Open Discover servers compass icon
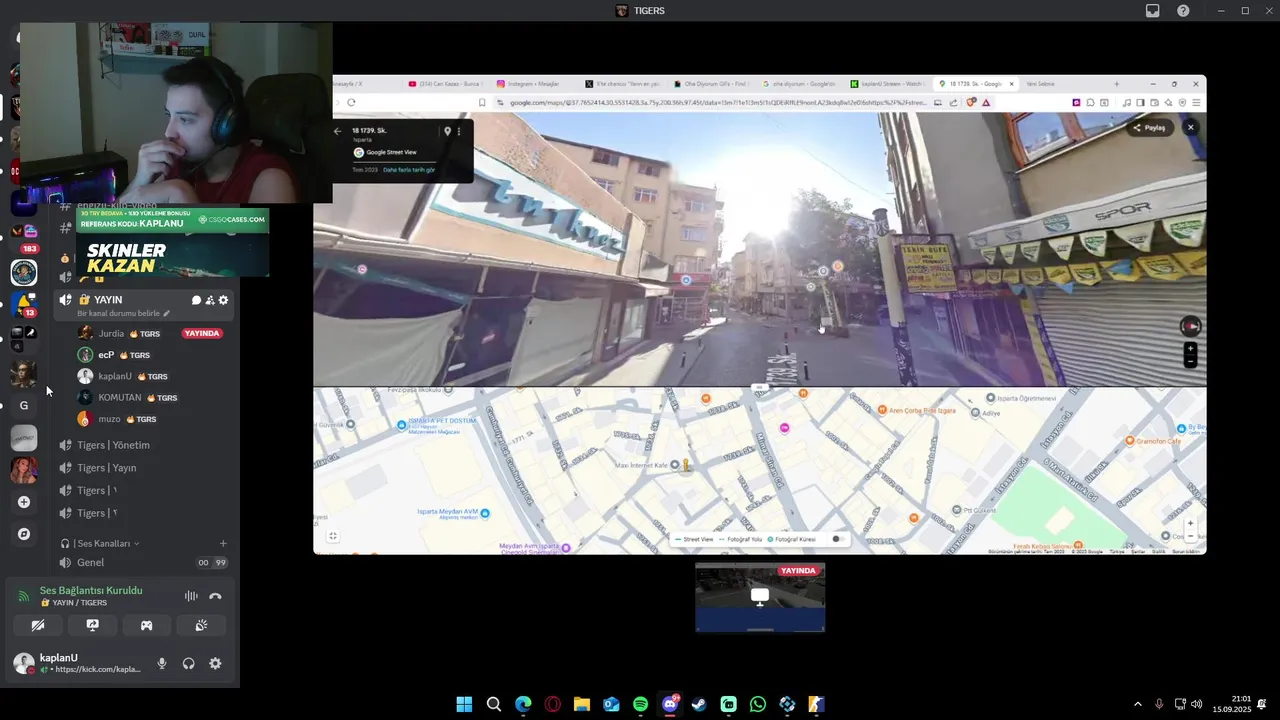 pos(24,534)
